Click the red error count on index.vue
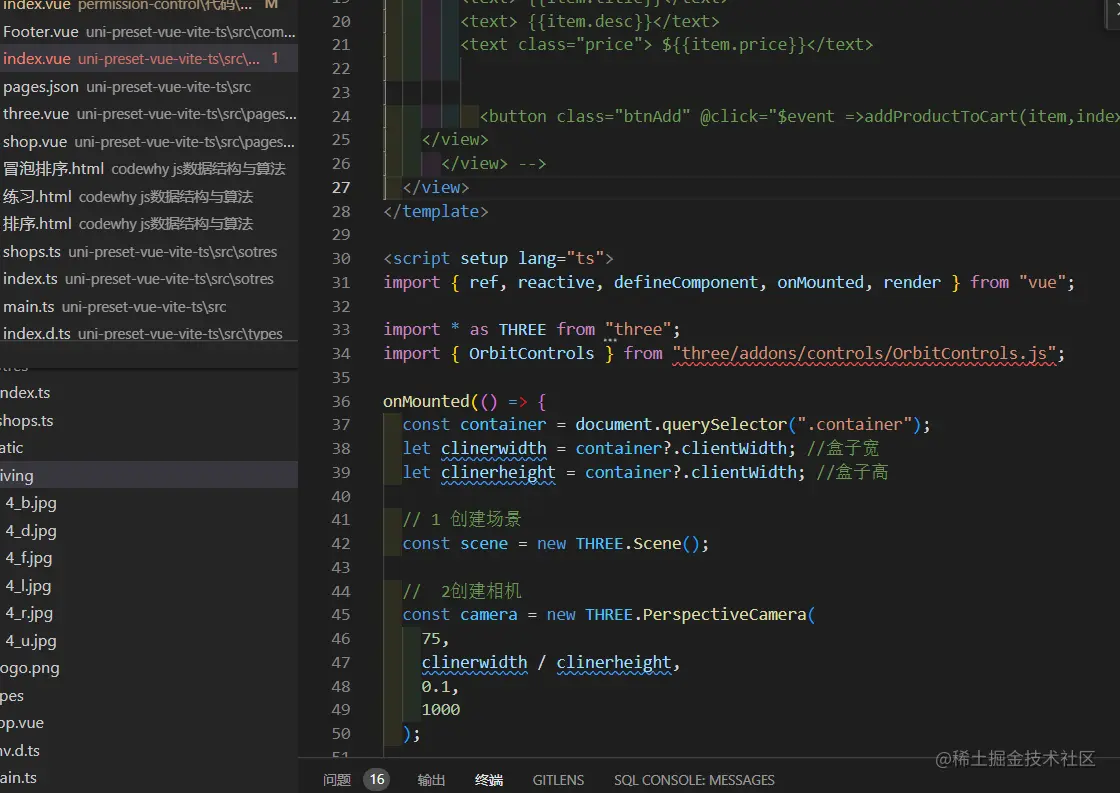 tap(275, 59)
